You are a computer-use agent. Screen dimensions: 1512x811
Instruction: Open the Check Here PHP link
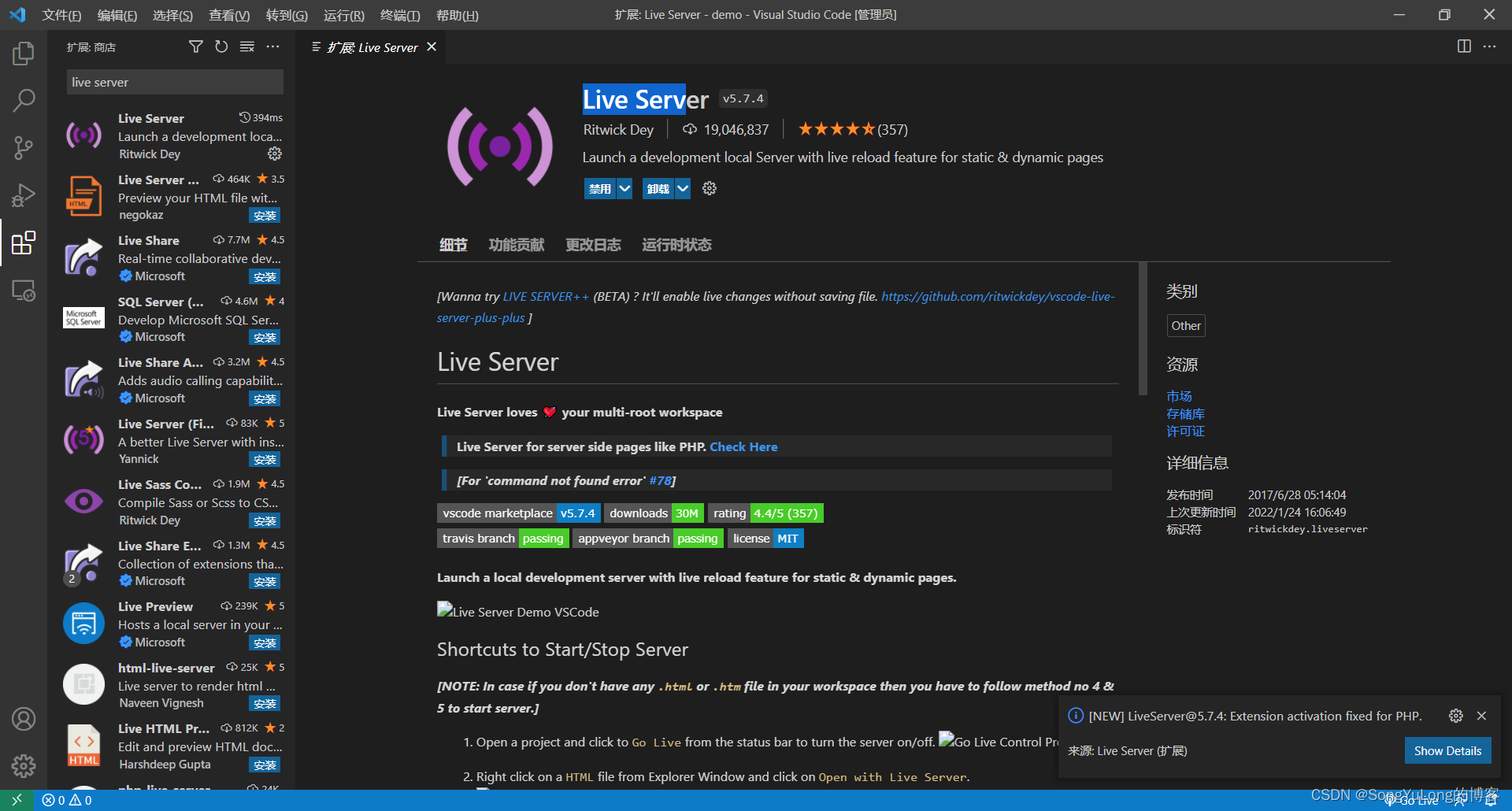point(743,446)
